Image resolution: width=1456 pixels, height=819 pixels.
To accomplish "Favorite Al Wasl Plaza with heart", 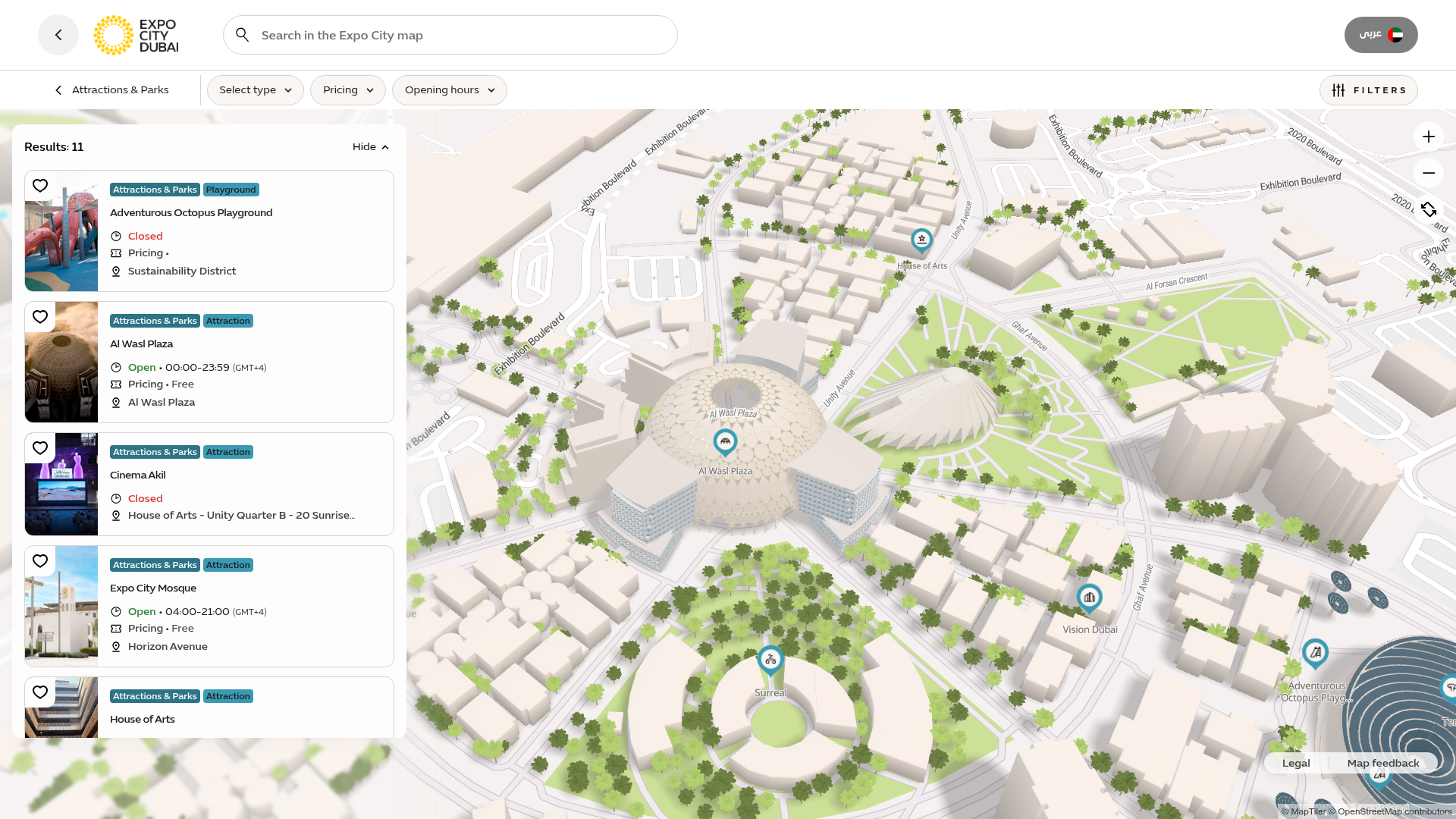I will click(40, 317).
